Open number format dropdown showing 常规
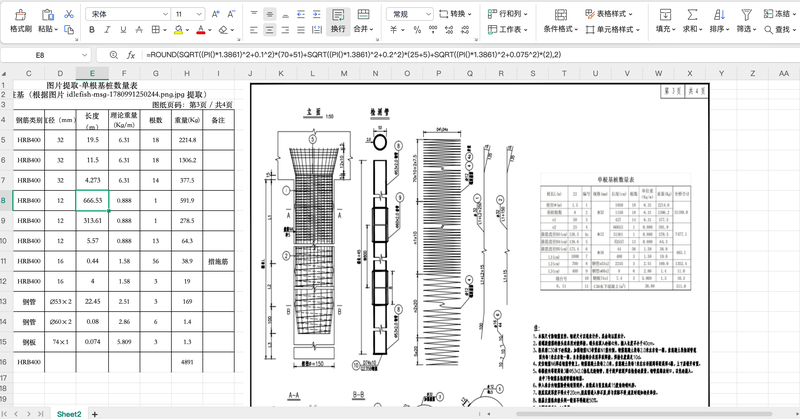 point(410,14)
